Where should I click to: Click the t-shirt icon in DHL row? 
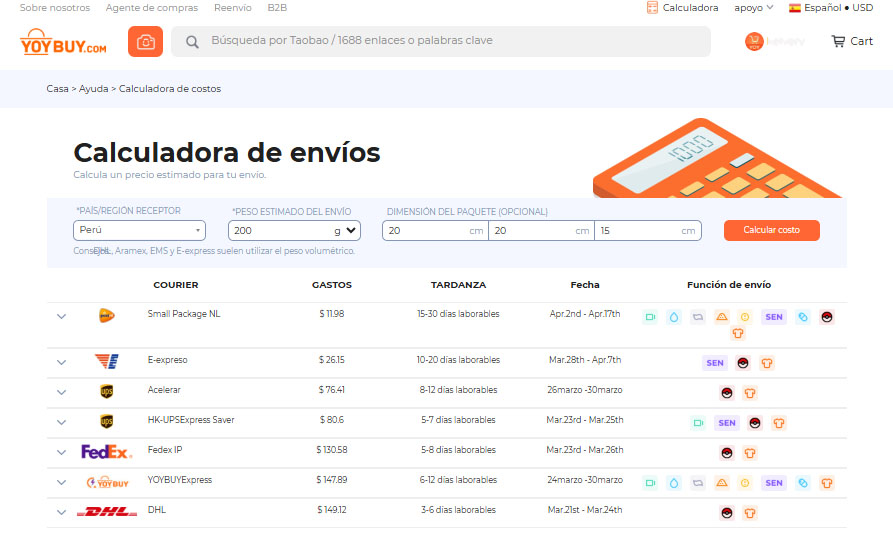click(750, 513)
